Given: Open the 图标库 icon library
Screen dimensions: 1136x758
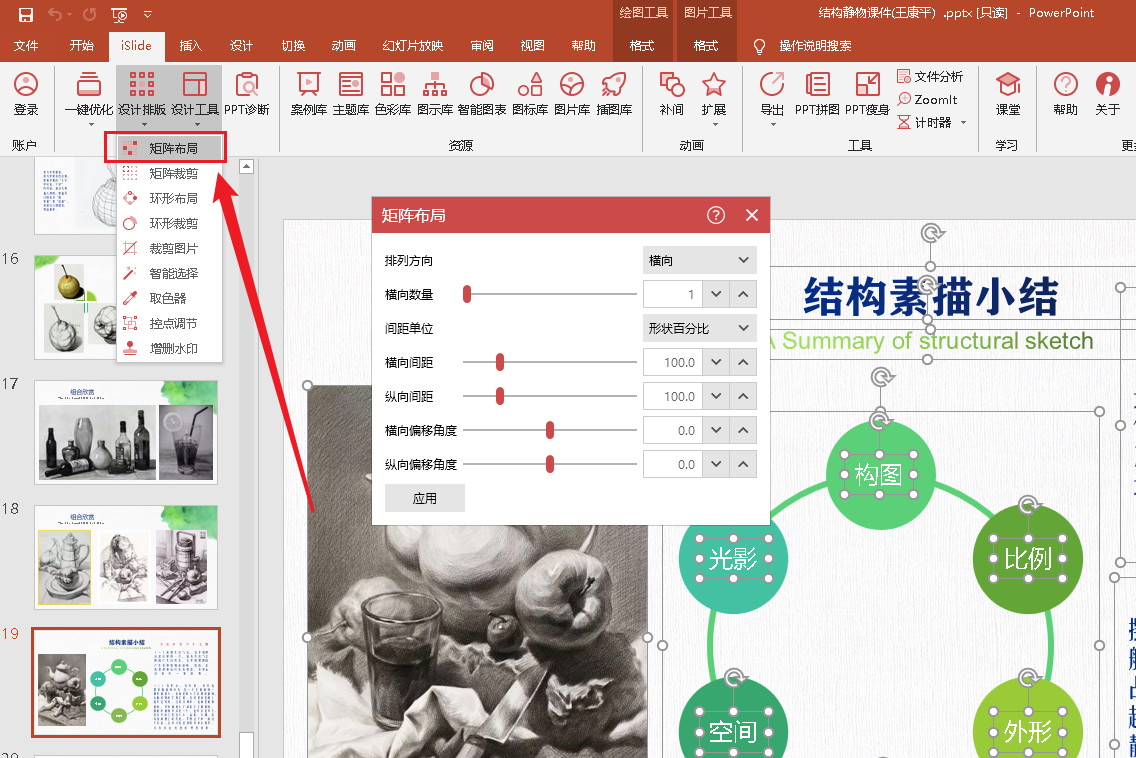Looking at the screenshot, I should coord(530,93).
